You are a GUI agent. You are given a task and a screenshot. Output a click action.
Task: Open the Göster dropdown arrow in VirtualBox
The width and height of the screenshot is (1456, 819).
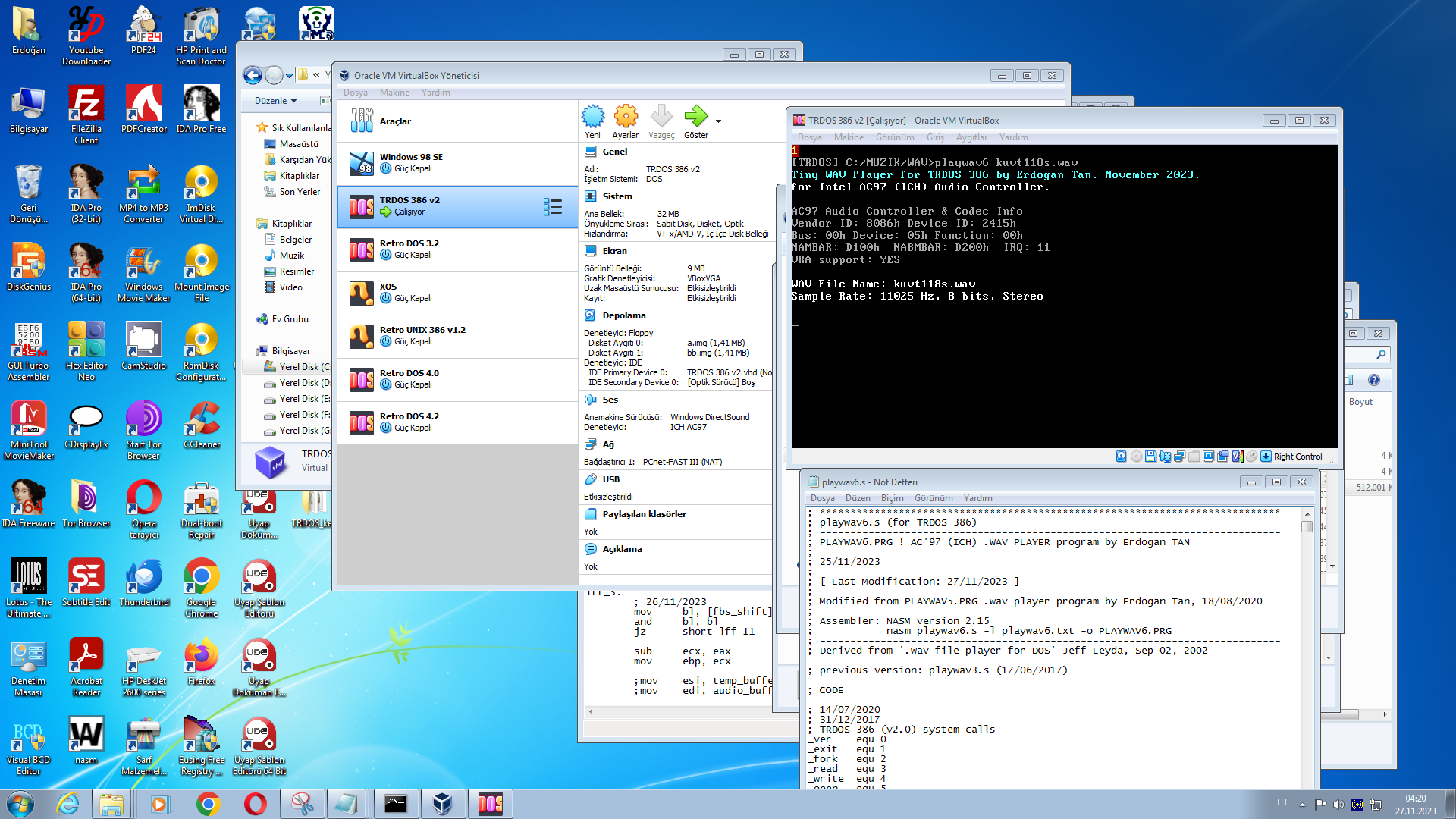[718, 121]
